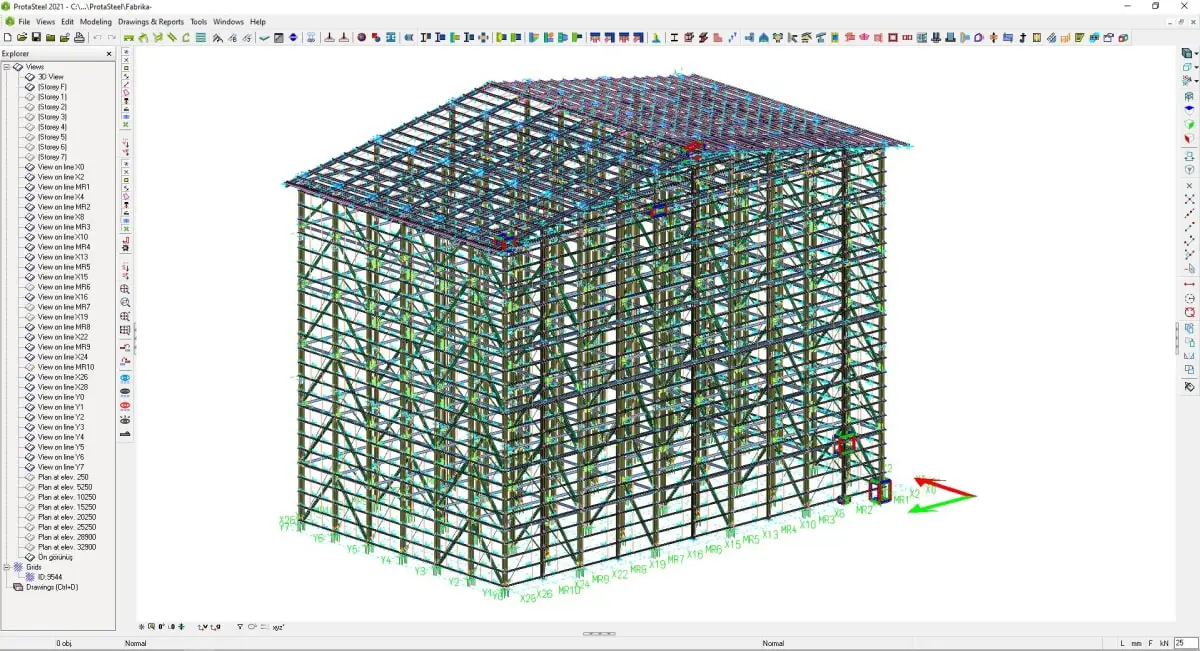Click the blue sphere icon in the top toolbar
Image resolution: width=1200 pixels, height=651 pixels.
tap(291, 38)
